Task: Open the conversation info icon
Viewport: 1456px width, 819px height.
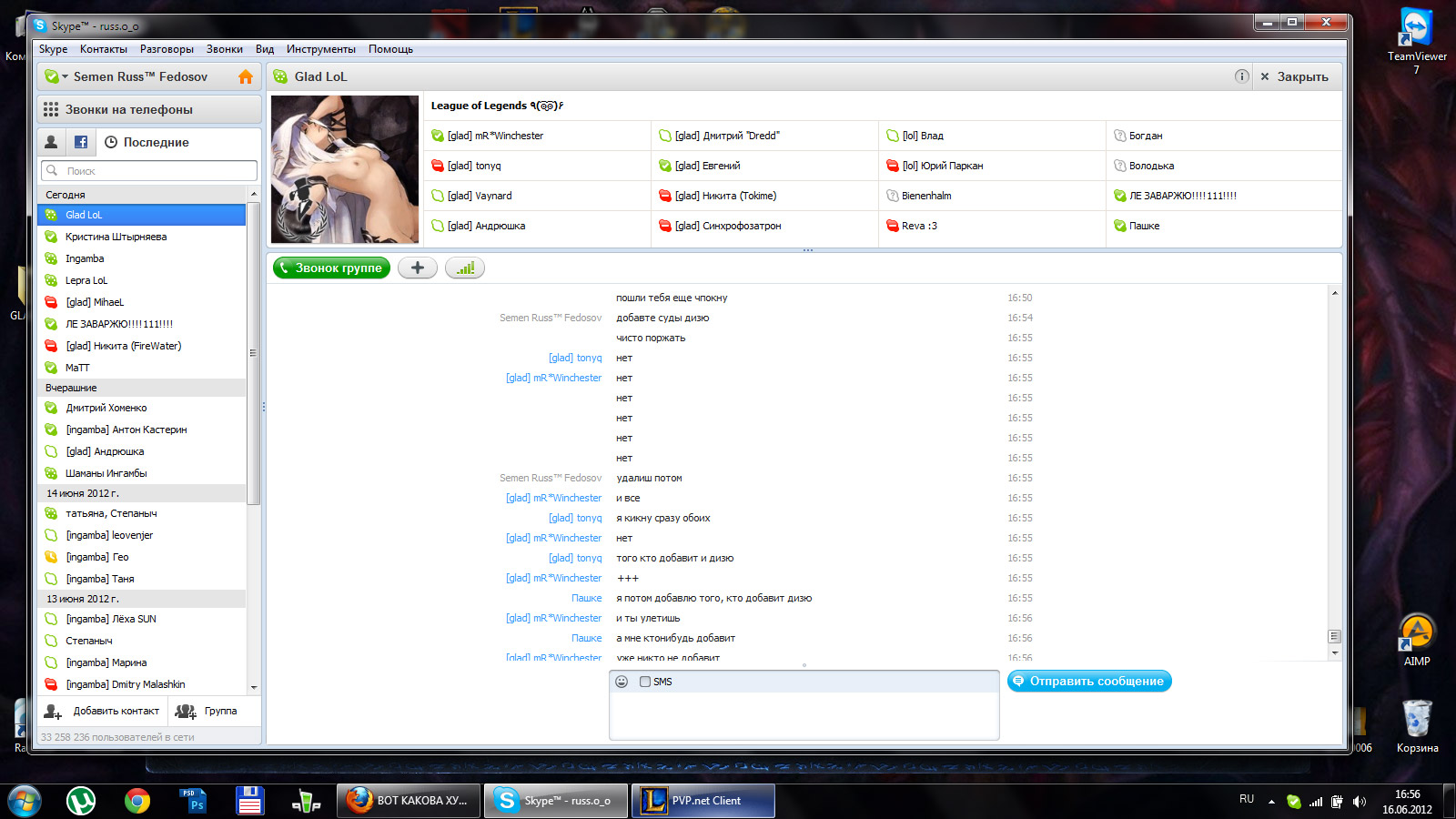Action: (x=1241, y=76)
